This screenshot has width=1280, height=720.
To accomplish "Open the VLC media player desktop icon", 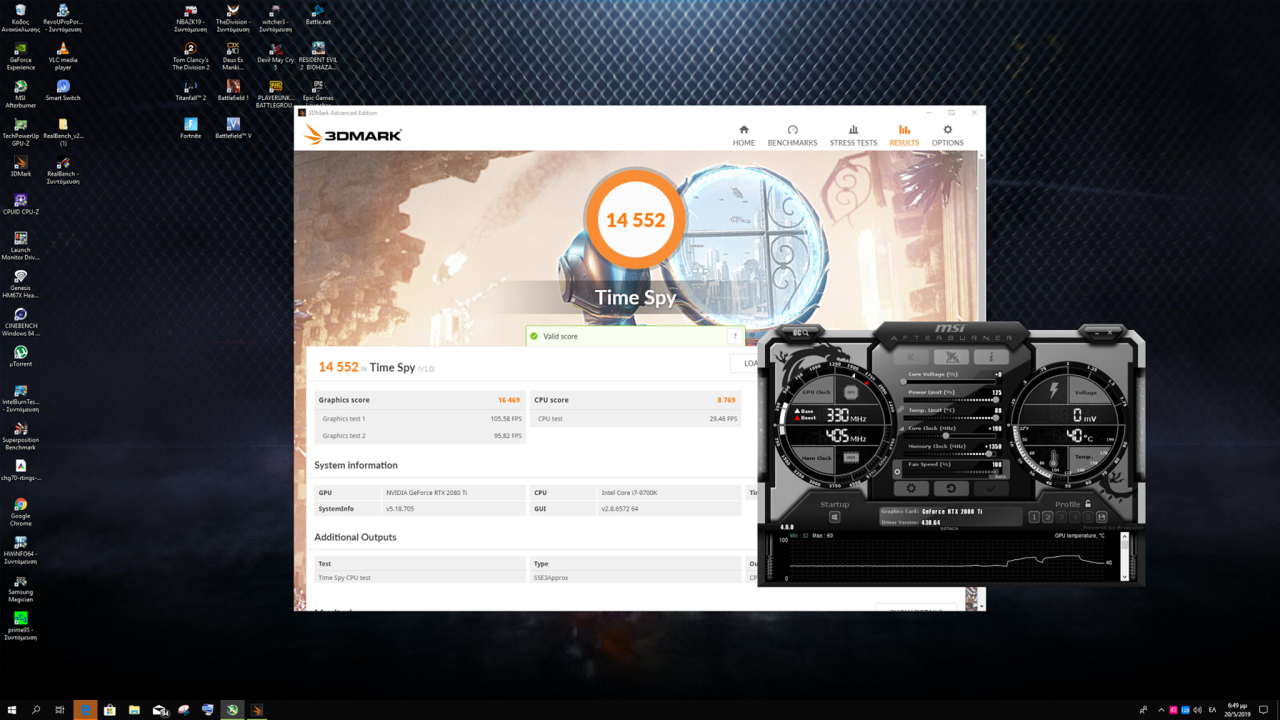I will tap(63, 56).
